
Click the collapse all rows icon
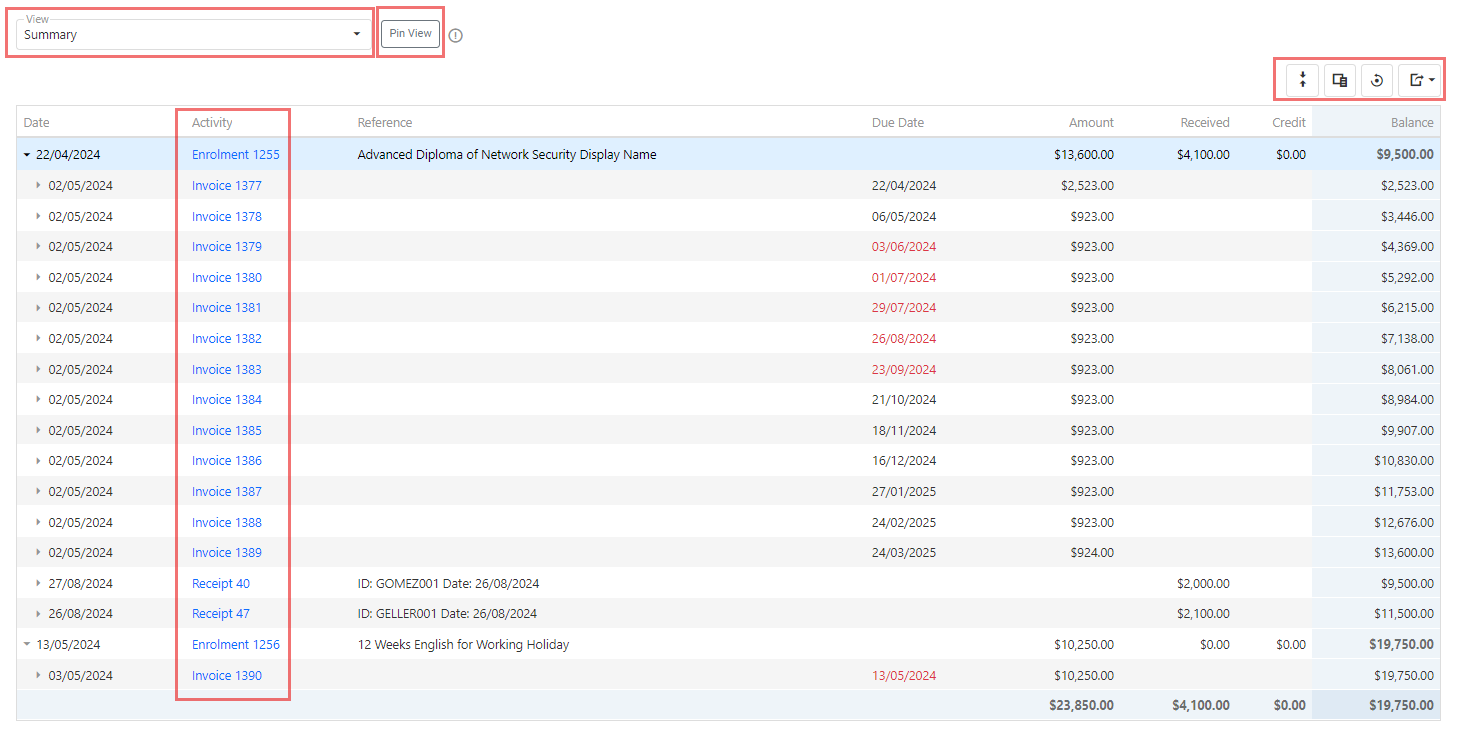1302,81
